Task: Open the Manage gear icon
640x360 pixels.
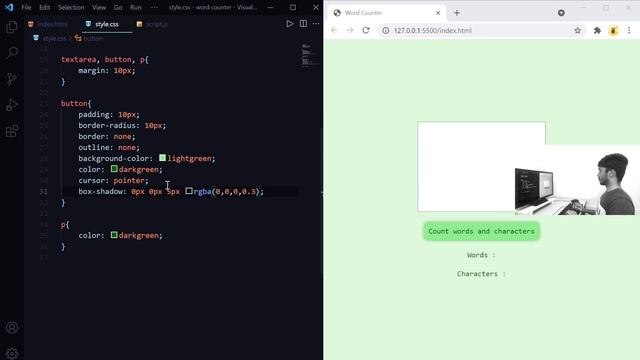Action: [12, 353]
